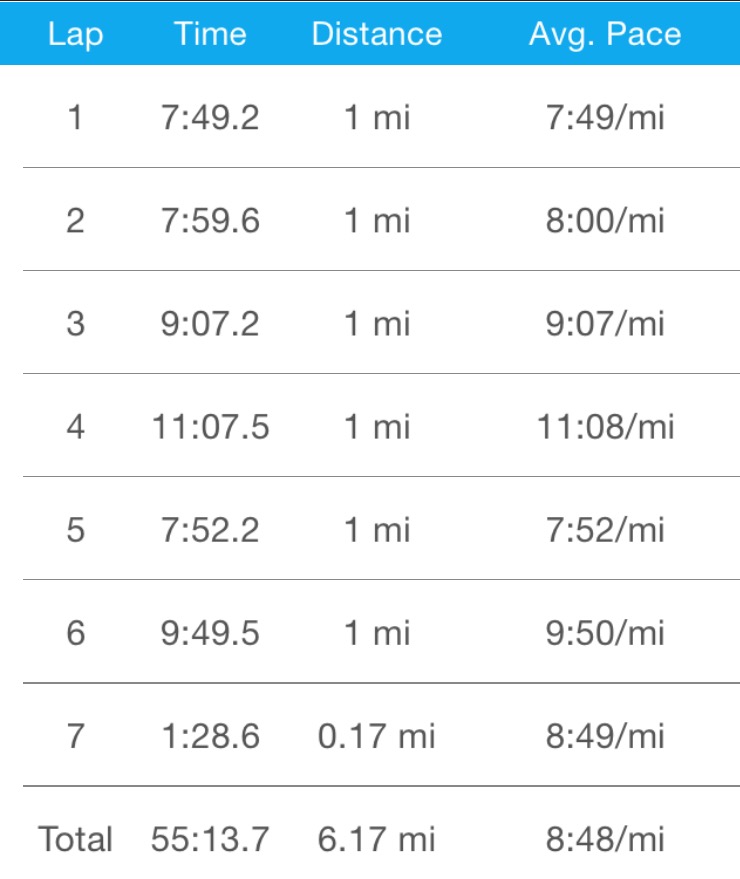Viewport: 740px width, 879px height.
Task: Select lap 3 pace 9:07/mi
Action: click(605, 324)
